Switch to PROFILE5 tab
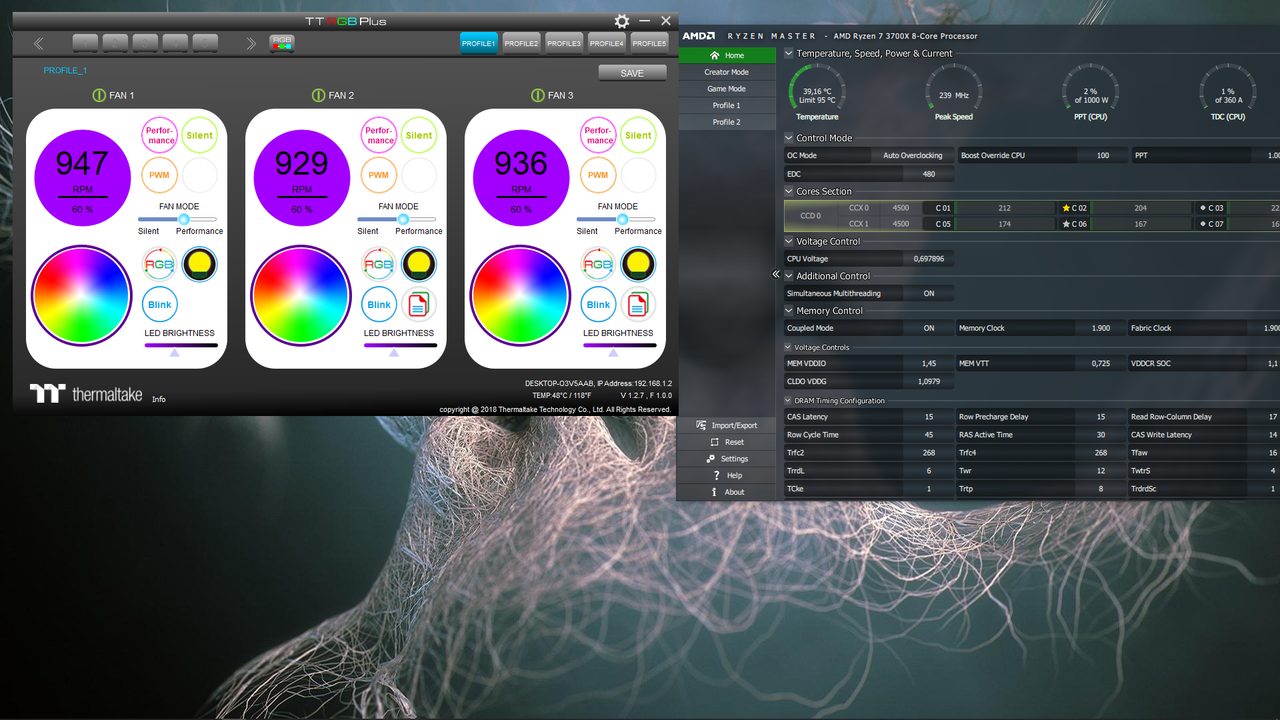The height and width of the screenshot is (720, 1280). point(649,43)
